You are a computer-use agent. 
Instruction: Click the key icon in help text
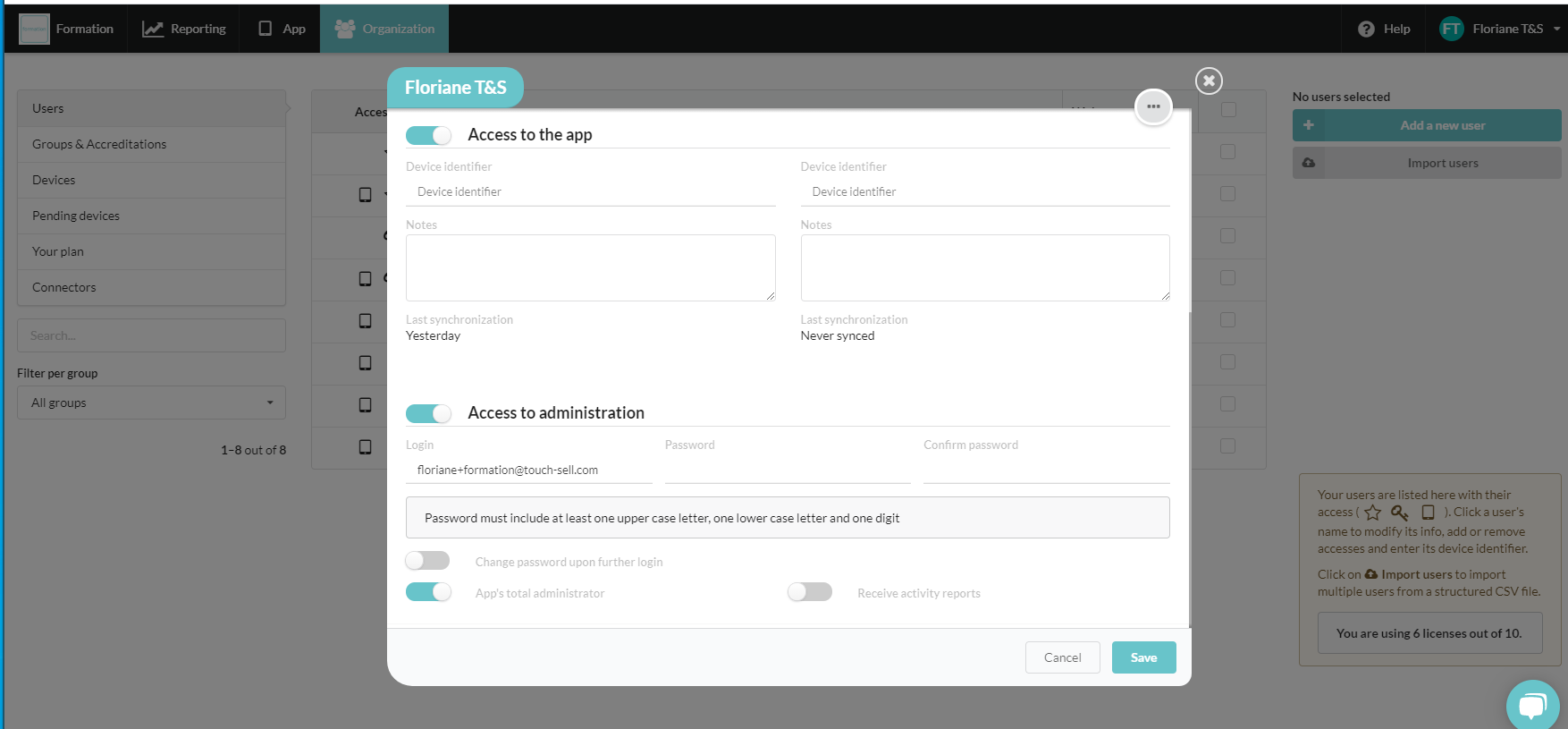[x=1400, y=513]
